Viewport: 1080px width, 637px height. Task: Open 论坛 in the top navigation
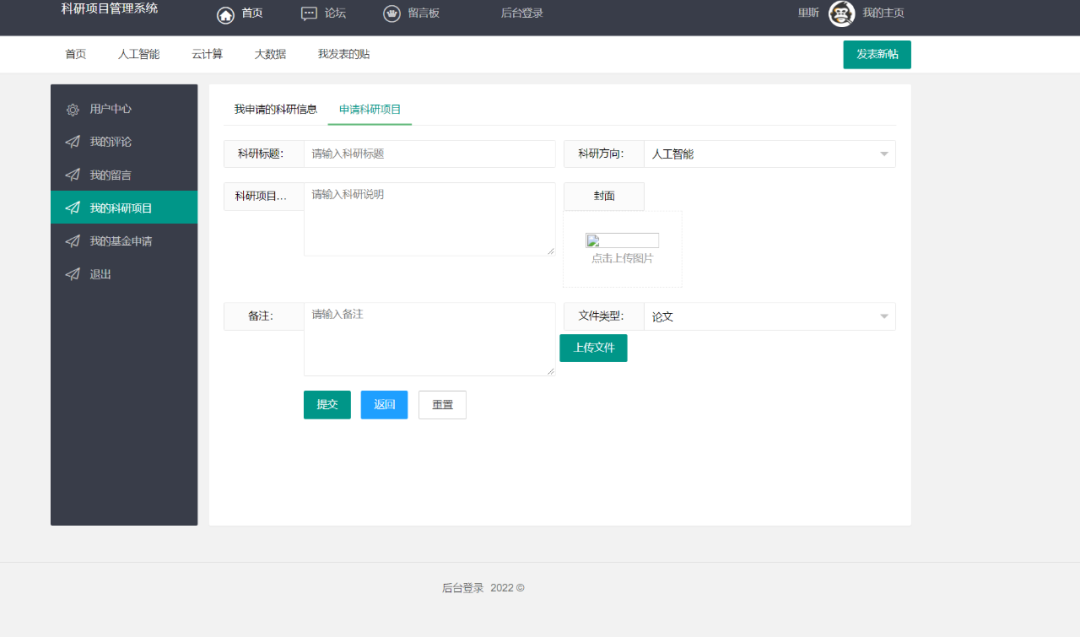point(335,13)
